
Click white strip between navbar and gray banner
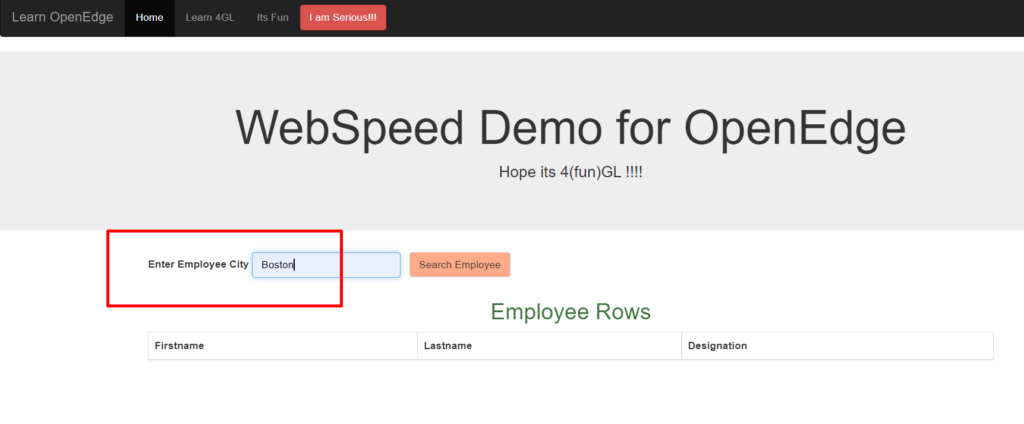(x=512, y=44)
